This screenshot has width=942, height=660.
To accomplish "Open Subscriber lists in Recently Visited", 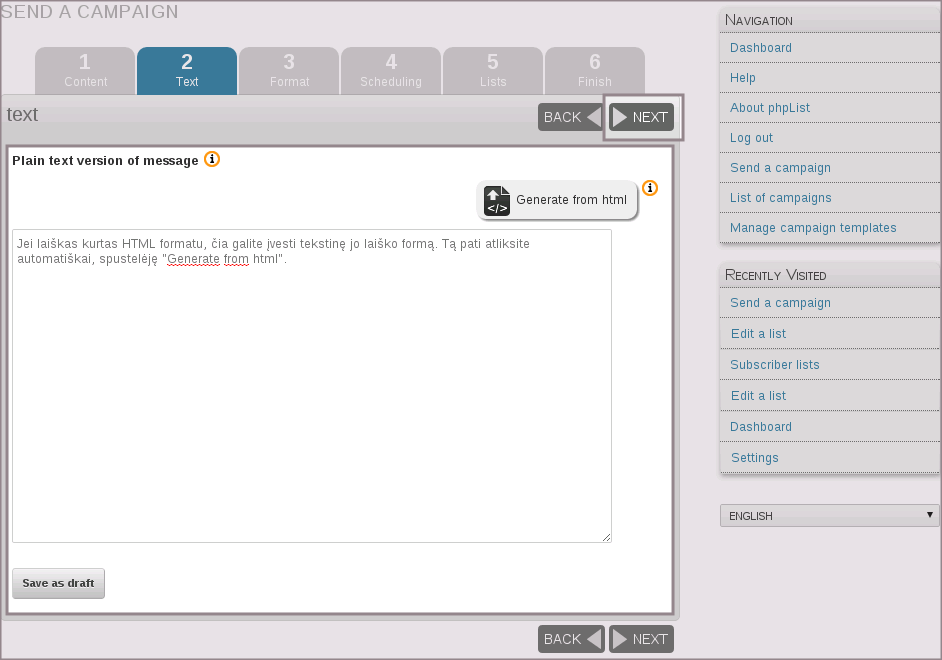I will [x=775, y=365].
